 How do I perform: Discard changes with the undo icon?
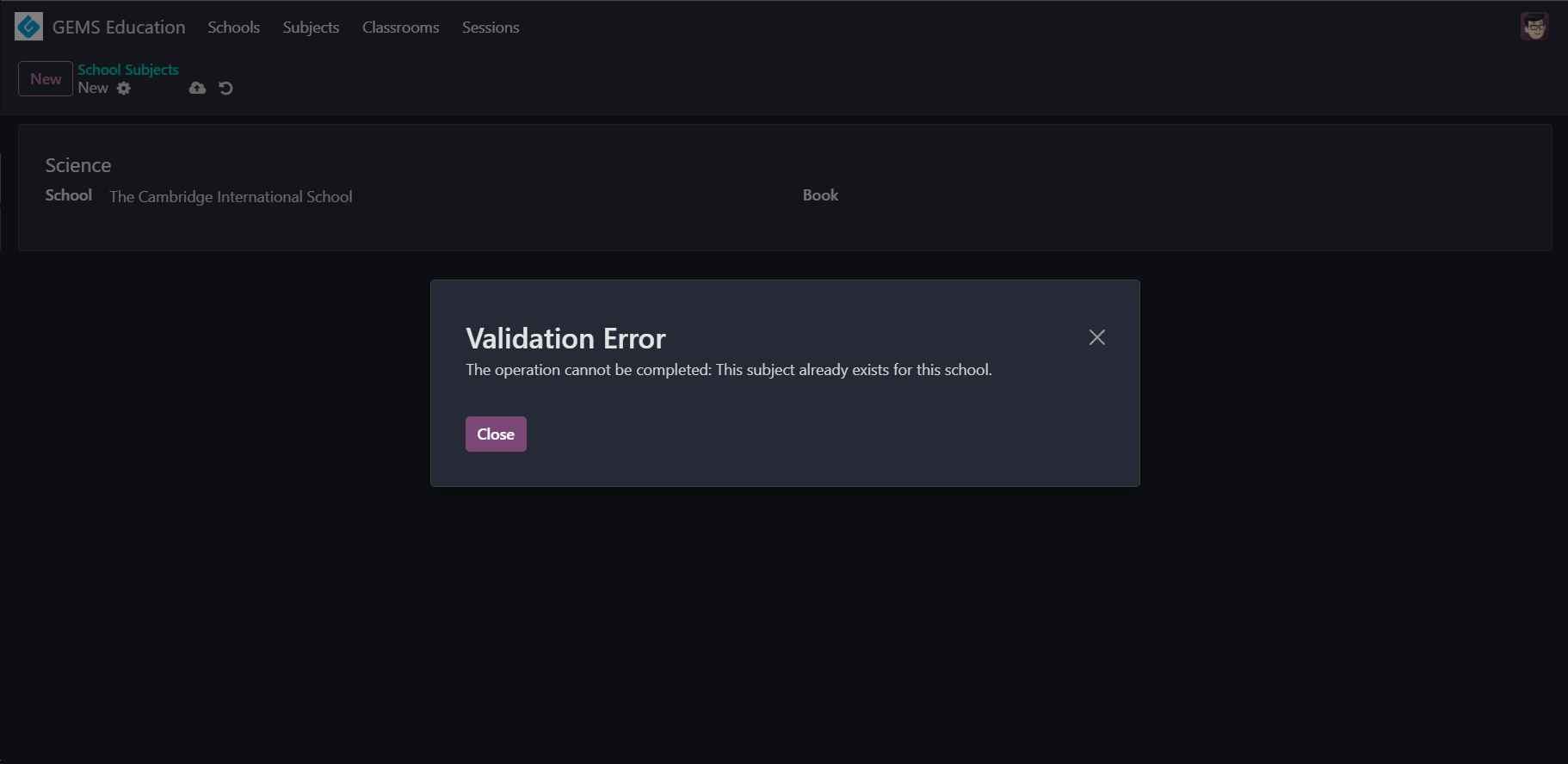click(225, 88)
